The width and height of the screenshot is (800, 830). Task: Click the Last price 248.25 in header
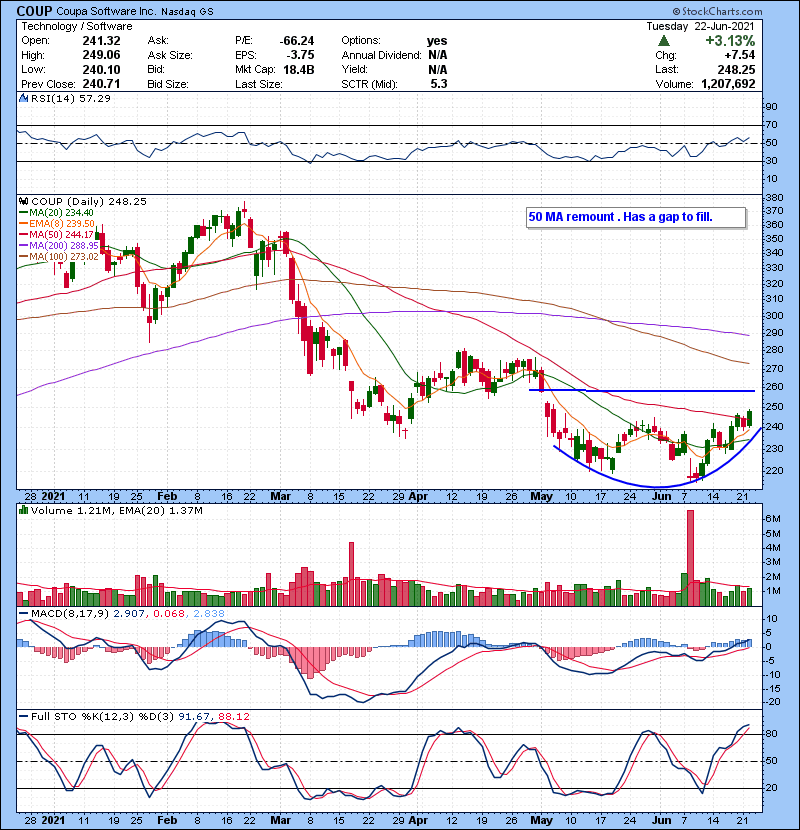click(736, 69)
